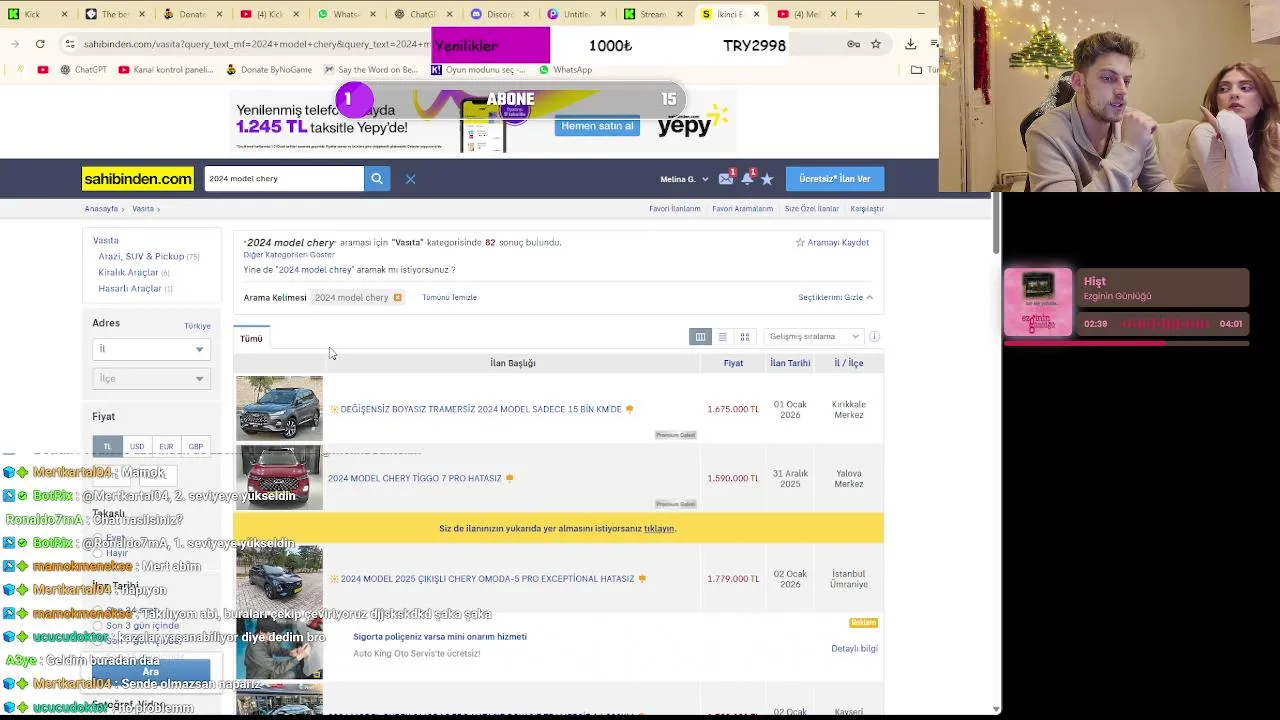The height and width of the screenshot is (720, 1280).
Task: Open new browser tab
Action: tap(858, 14)
